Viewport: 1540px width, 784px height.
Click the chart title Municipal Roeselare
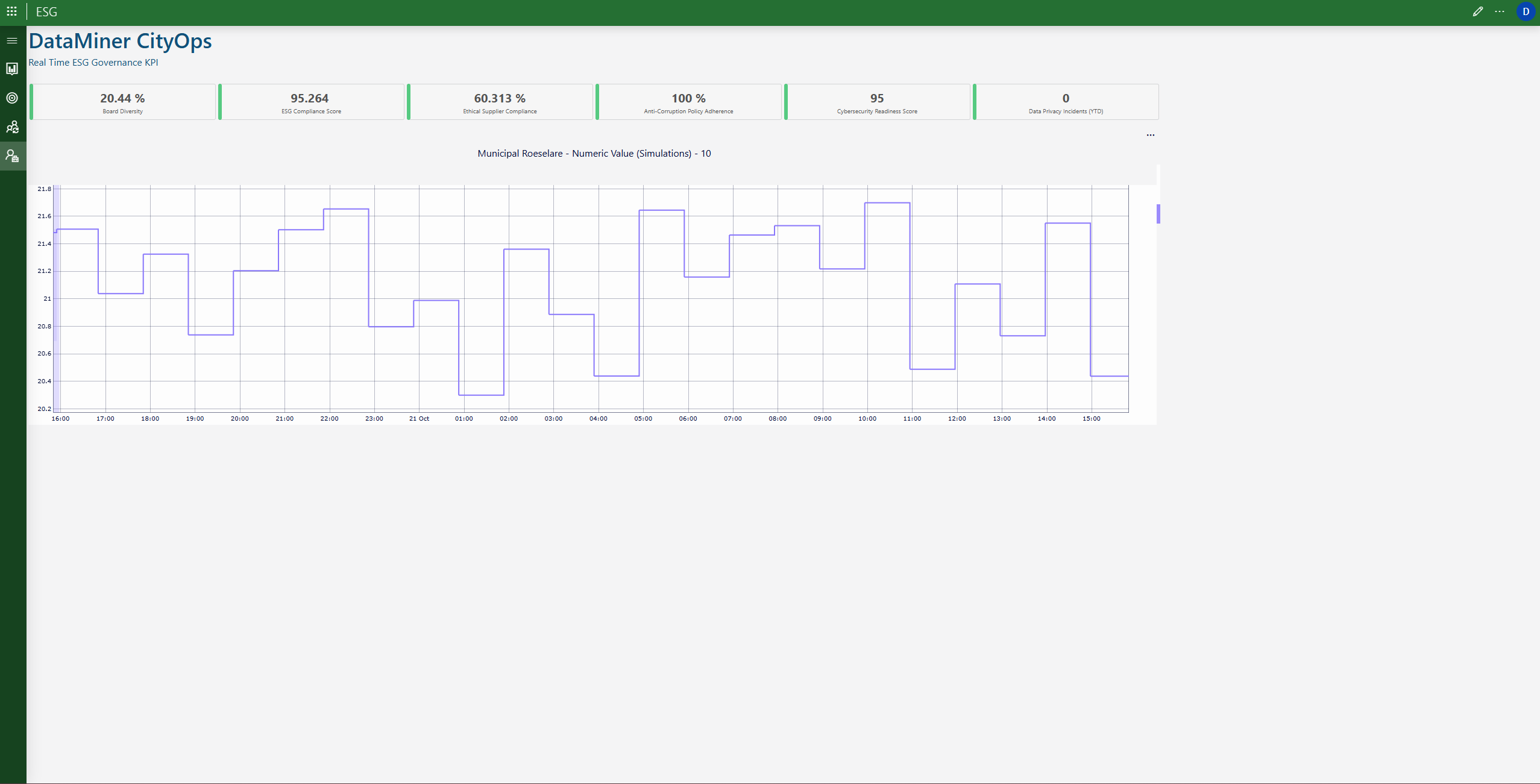594,154
